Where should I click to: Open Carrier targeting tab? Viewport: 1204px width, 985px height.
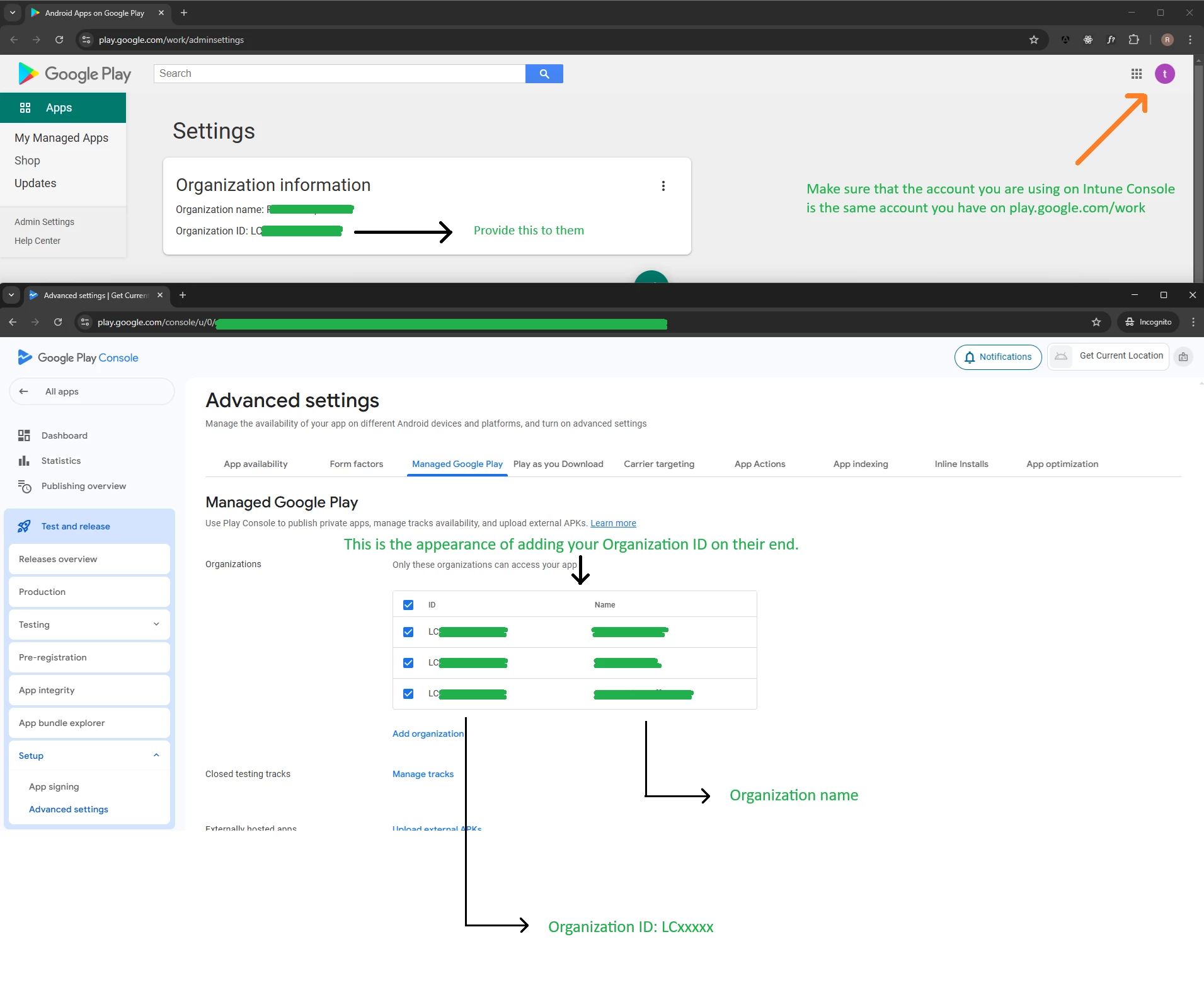point(659,464)
